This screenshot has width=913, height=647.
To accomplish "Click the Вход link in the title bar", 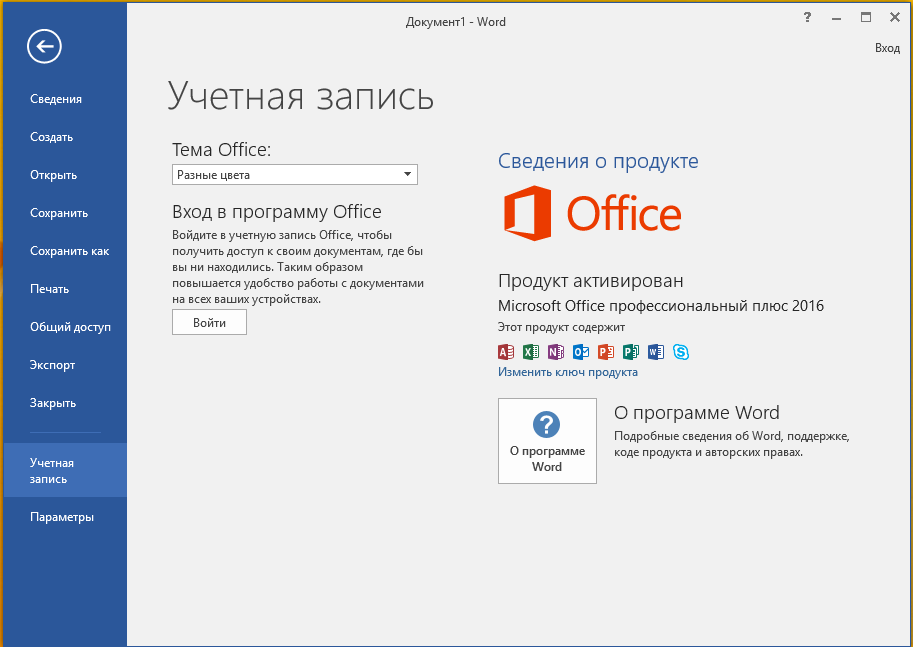I will point(887,47).
